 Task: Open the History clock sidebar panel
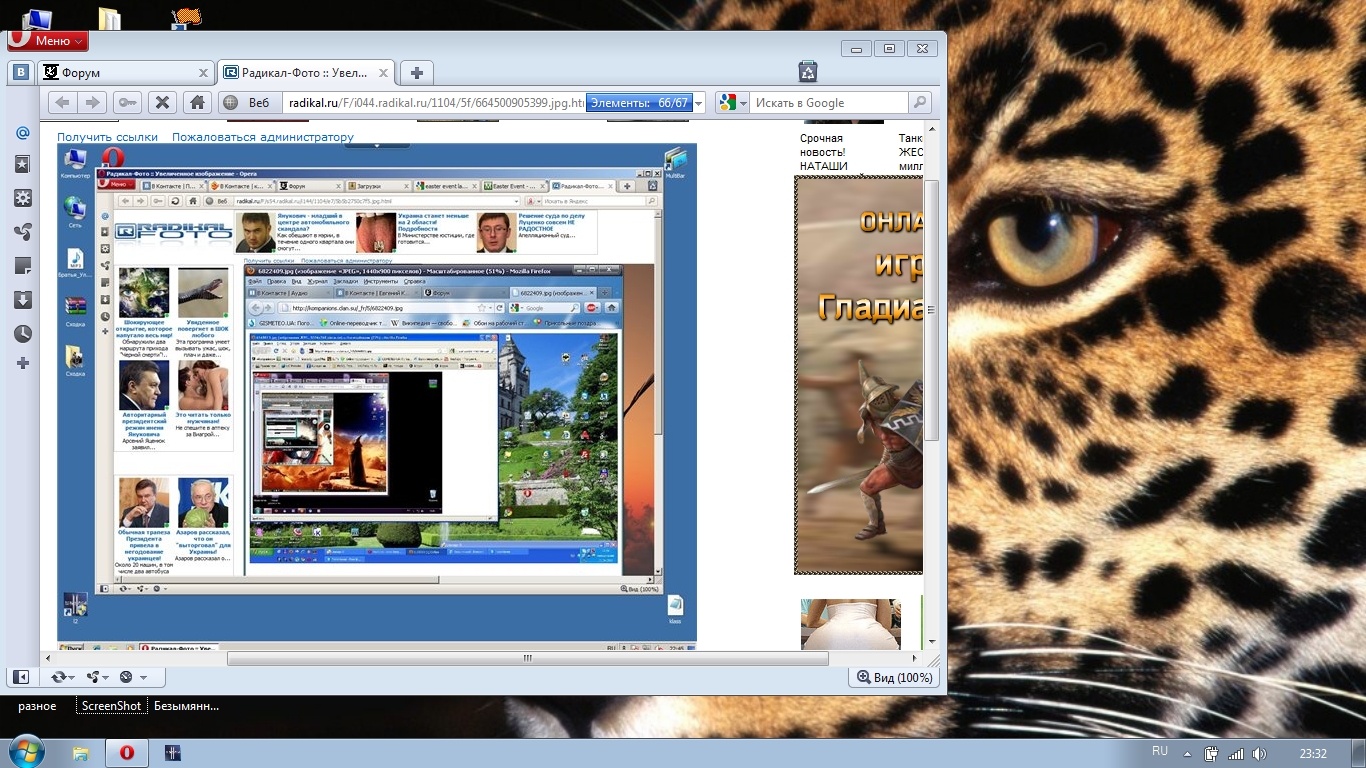[22, 333]
